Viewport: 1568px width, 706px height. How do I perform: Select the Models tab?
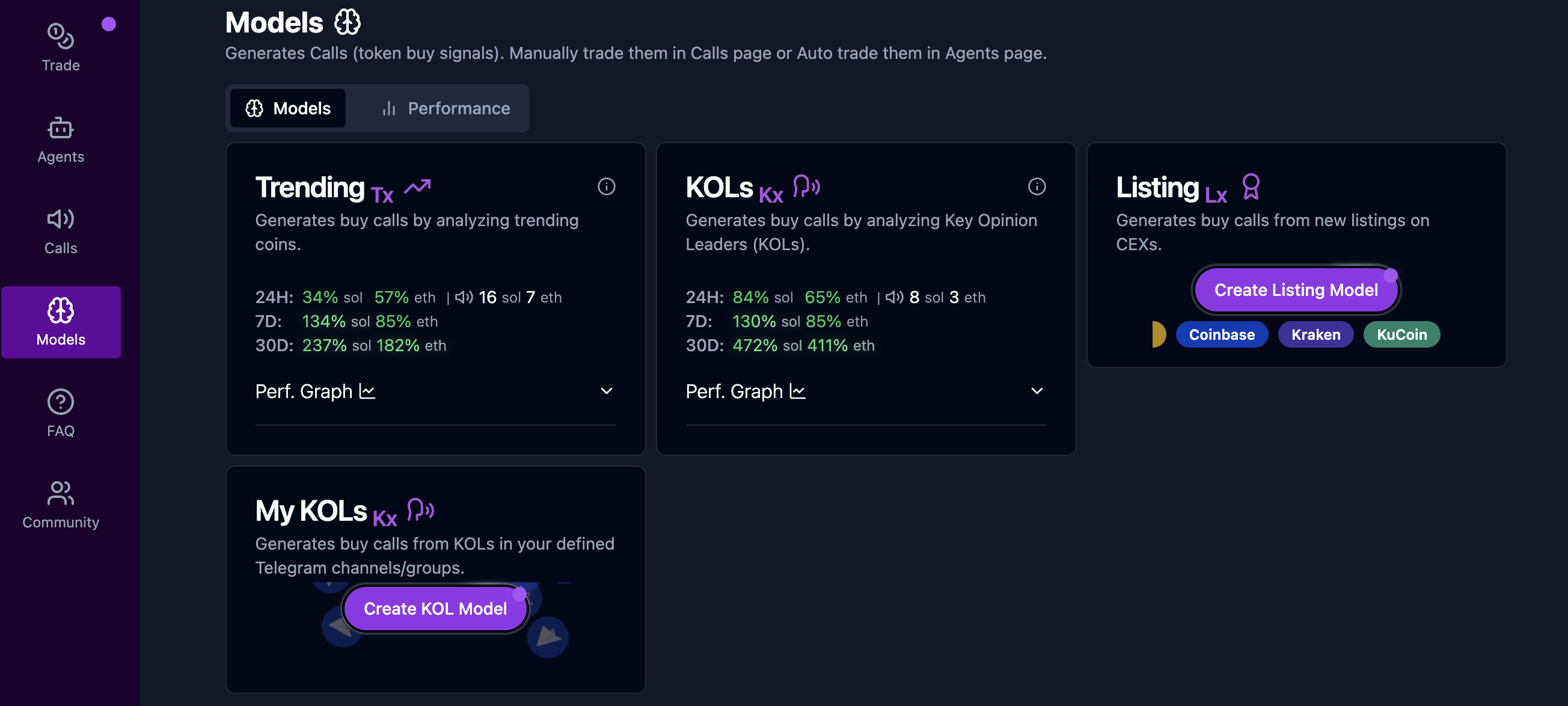[288, 108]
